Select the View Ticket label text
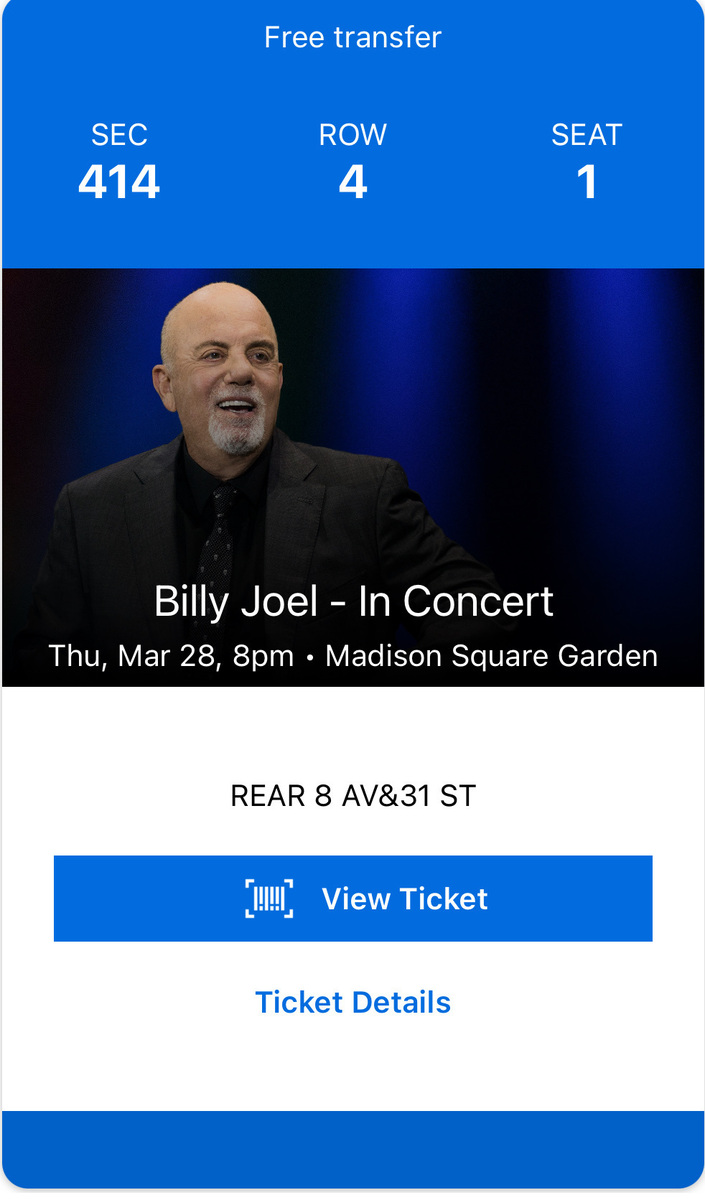The image size is (705, 1200). pyautogui.click(x=403, y=898)
